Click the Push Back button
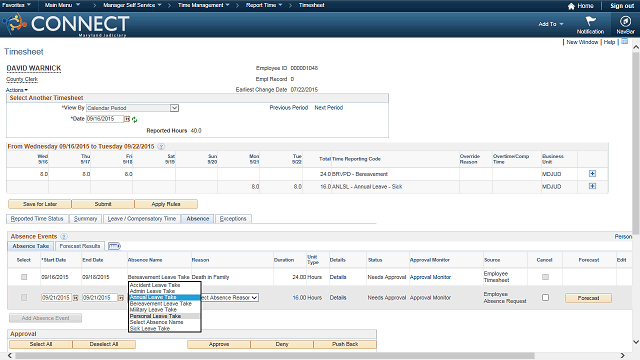This screenshot has height=360, width=640. [x=345, y=344]
